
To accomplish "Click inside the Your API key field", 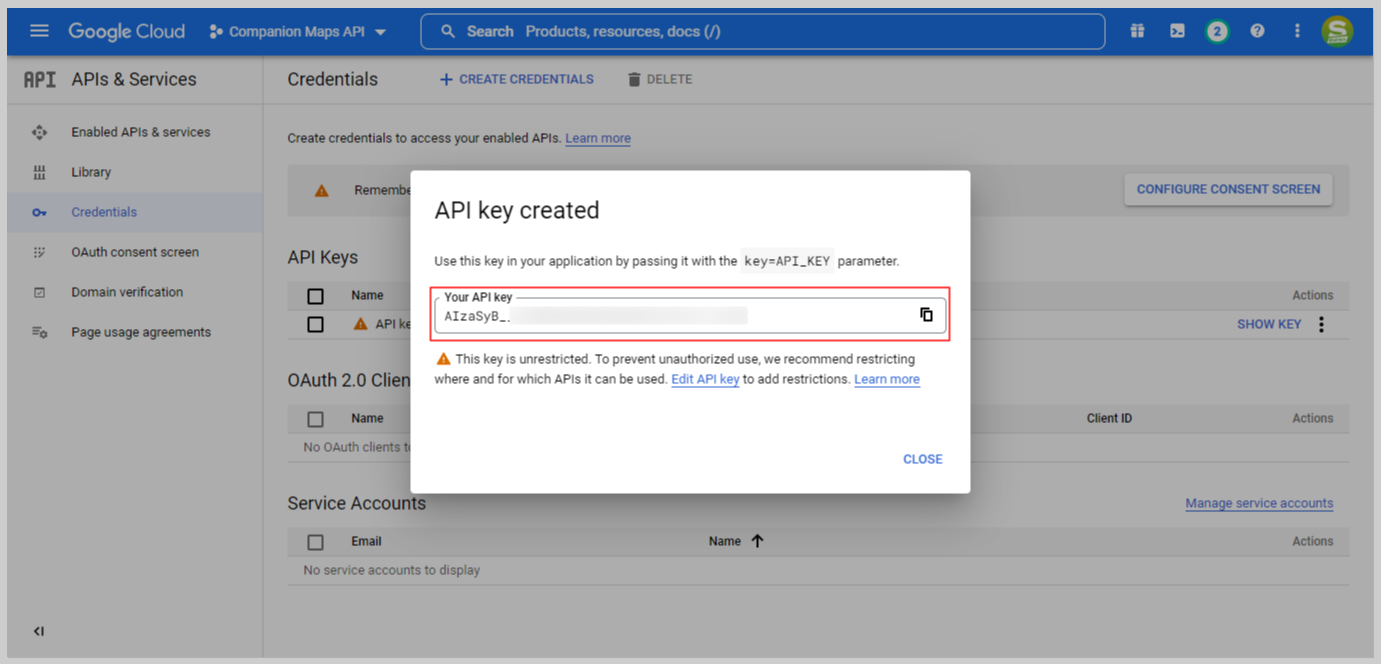I will click(x=690, y=315).
